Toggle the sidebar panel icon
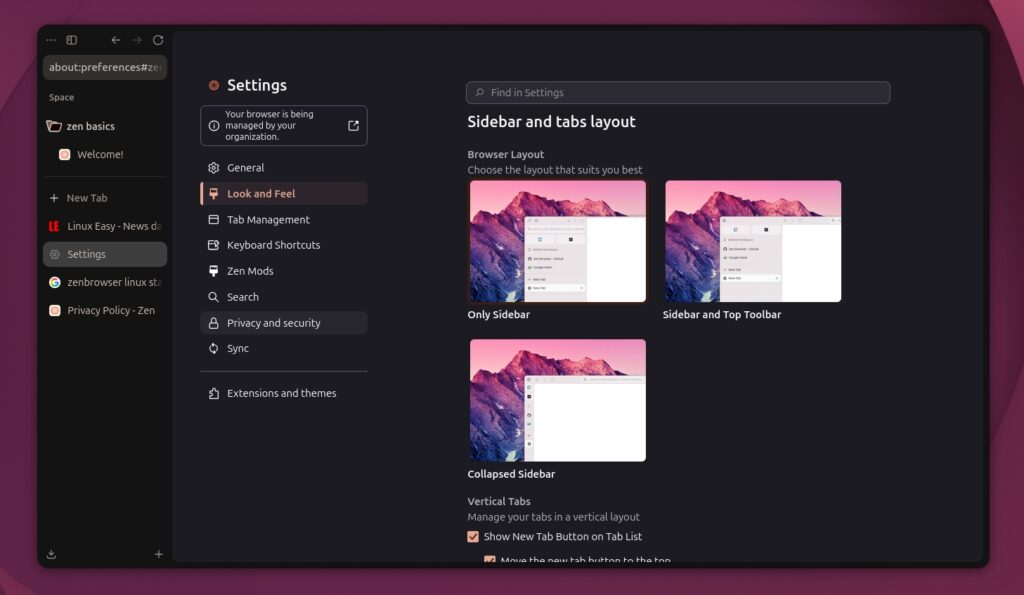Image resolution: width=1024 pixels, height=595 pixels. point(72,40)
